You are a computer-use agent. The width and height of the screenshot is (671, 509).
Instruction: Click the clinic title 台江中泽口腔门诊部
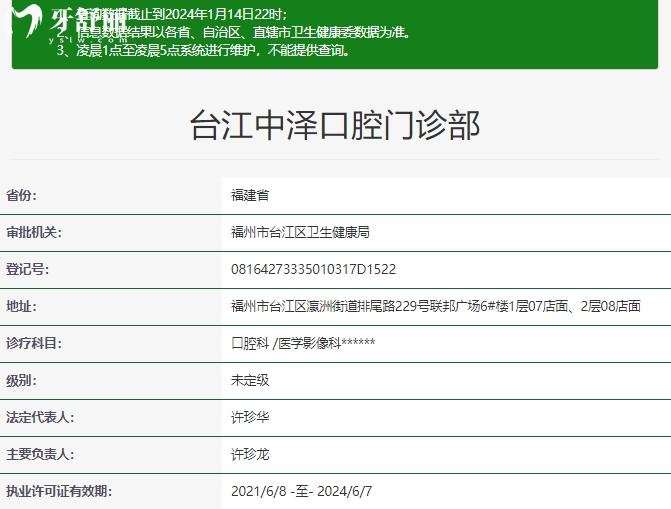335,125
